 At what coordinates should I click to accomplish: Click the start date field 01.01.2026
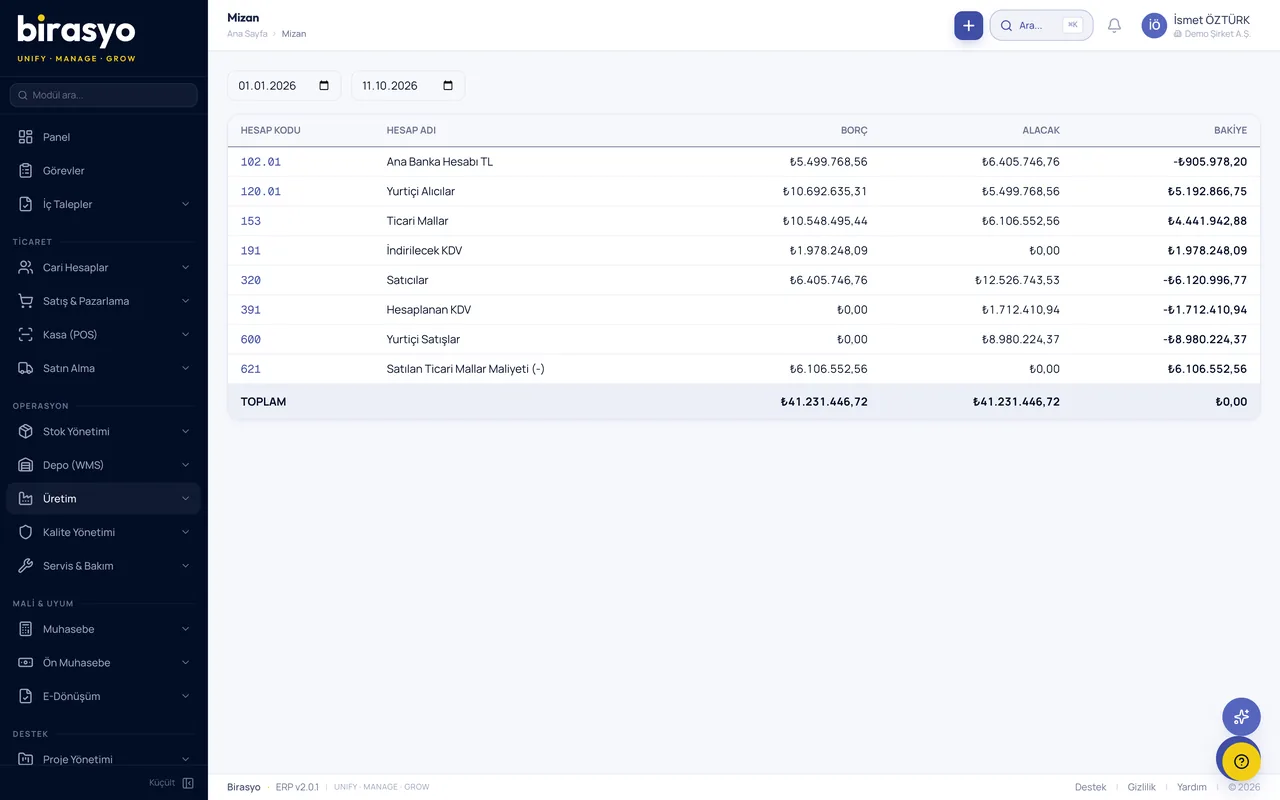284,86
